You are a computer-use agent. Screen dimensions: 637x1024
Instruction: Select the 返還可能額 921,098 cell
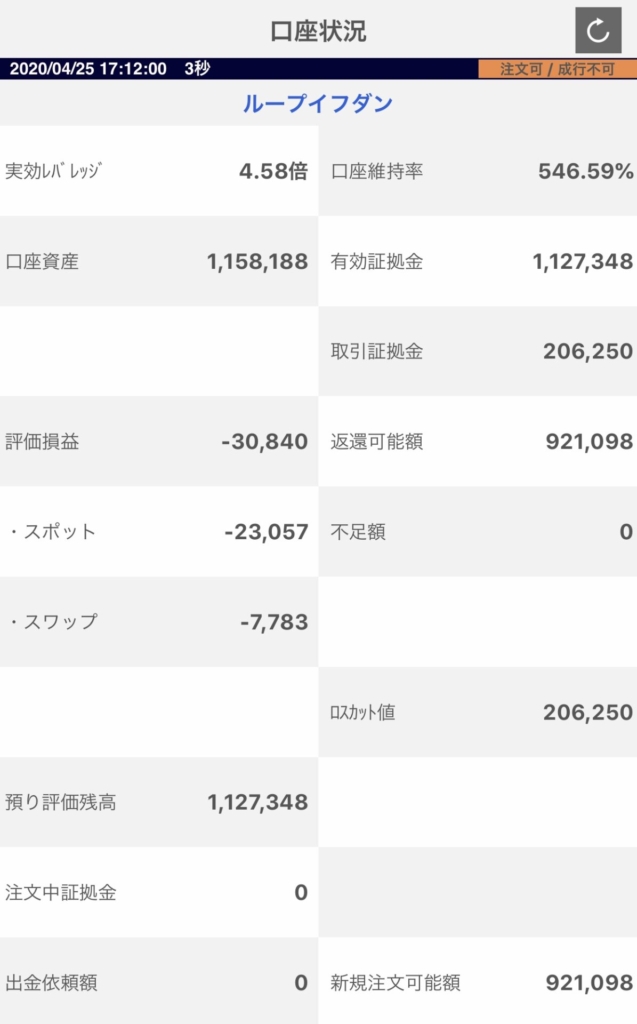[478, 441]
